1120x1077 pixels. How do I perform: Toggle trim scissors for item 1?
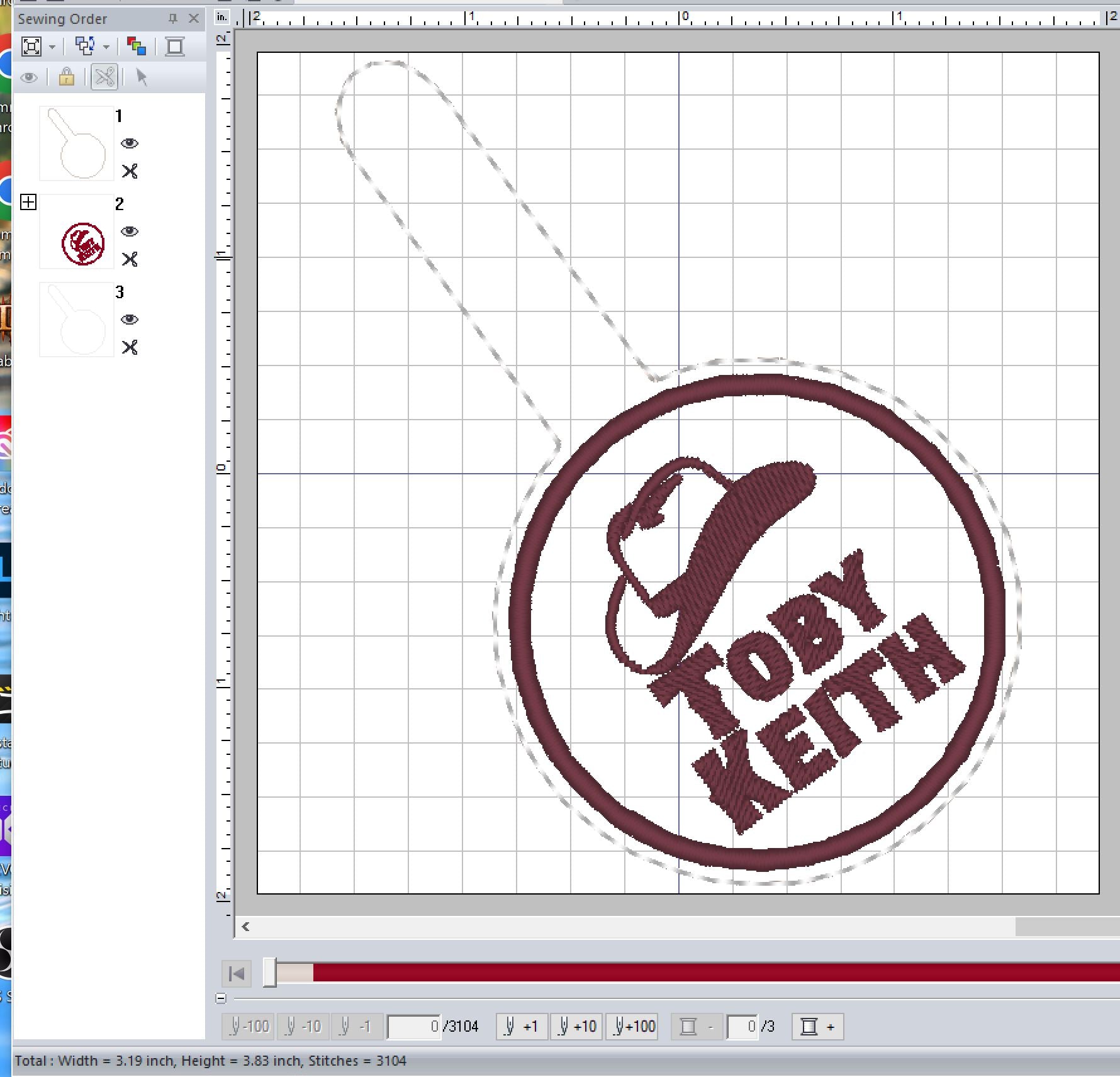[130, 171]
